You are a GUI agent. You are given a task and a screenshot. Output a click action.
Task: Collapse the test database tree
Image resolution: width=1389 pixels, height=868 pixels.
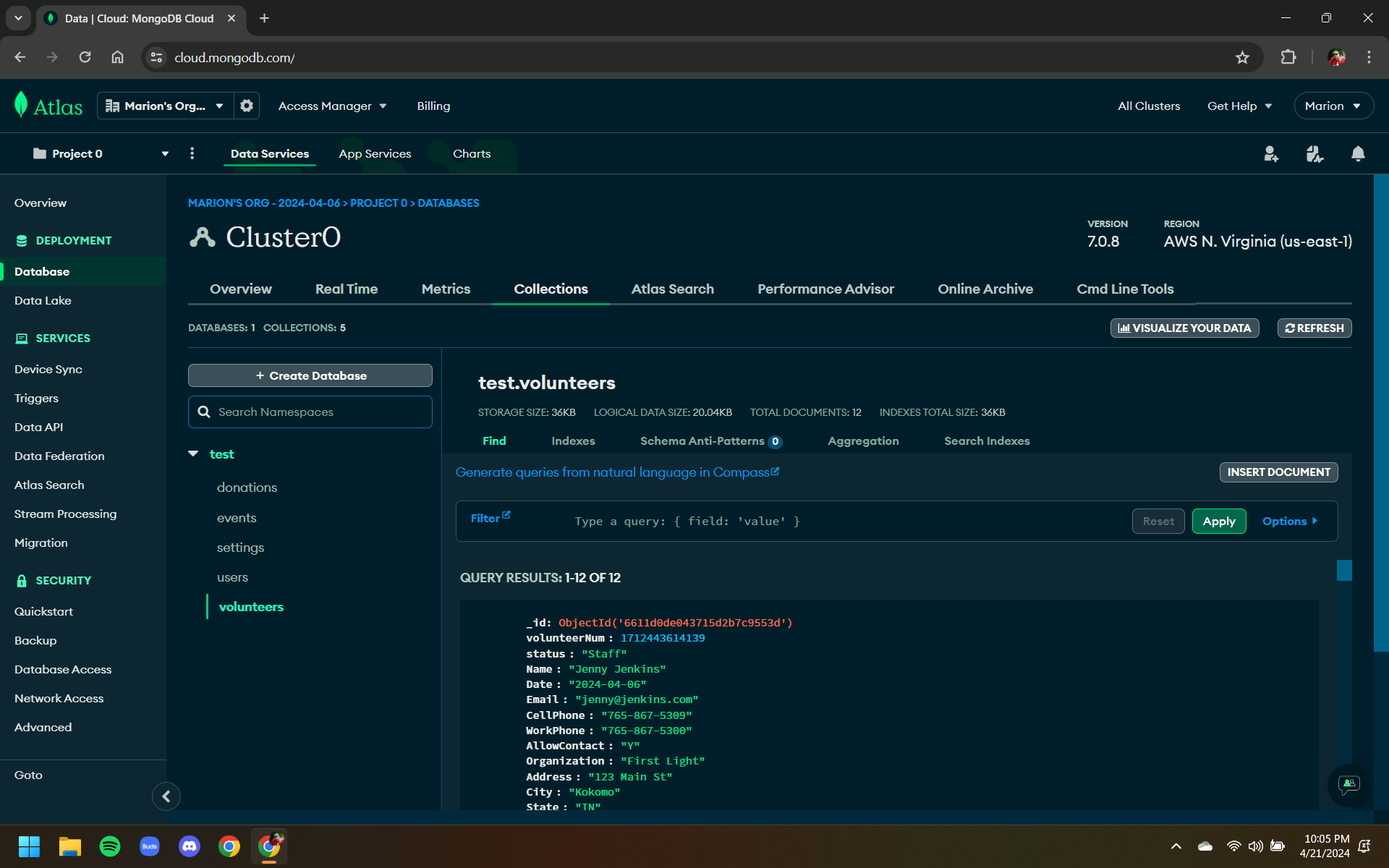click(x=193, y=454)
